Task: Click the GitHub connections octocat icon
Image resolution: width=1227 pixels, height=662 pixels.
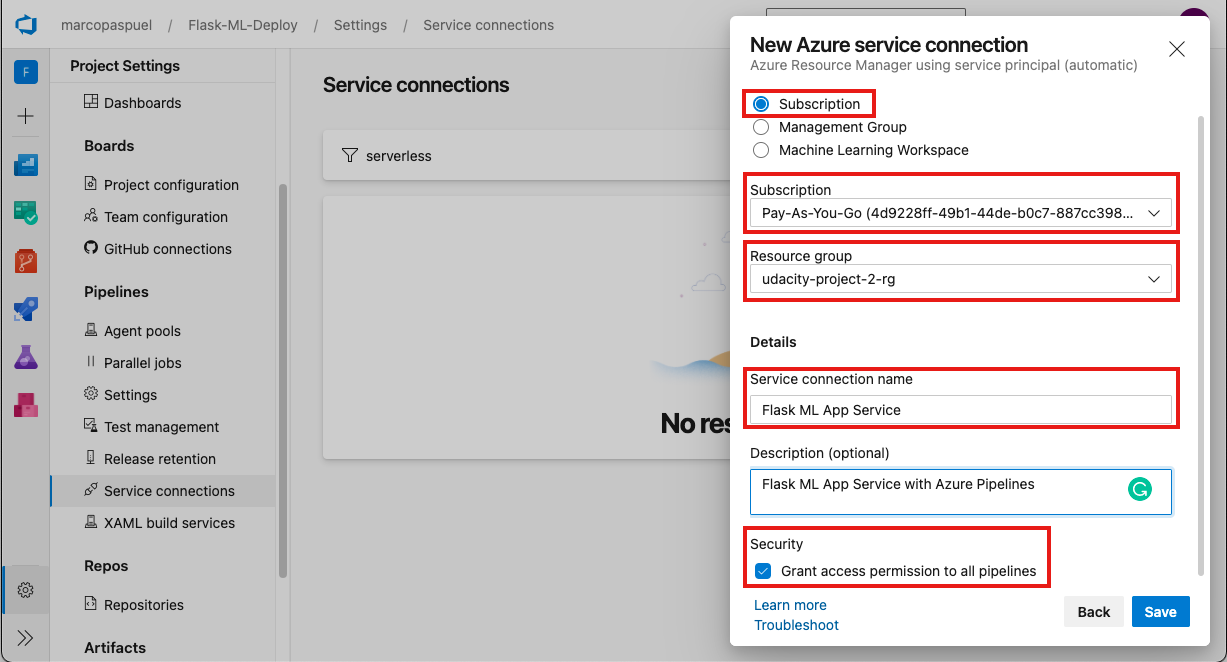Action: pos(91,248)
